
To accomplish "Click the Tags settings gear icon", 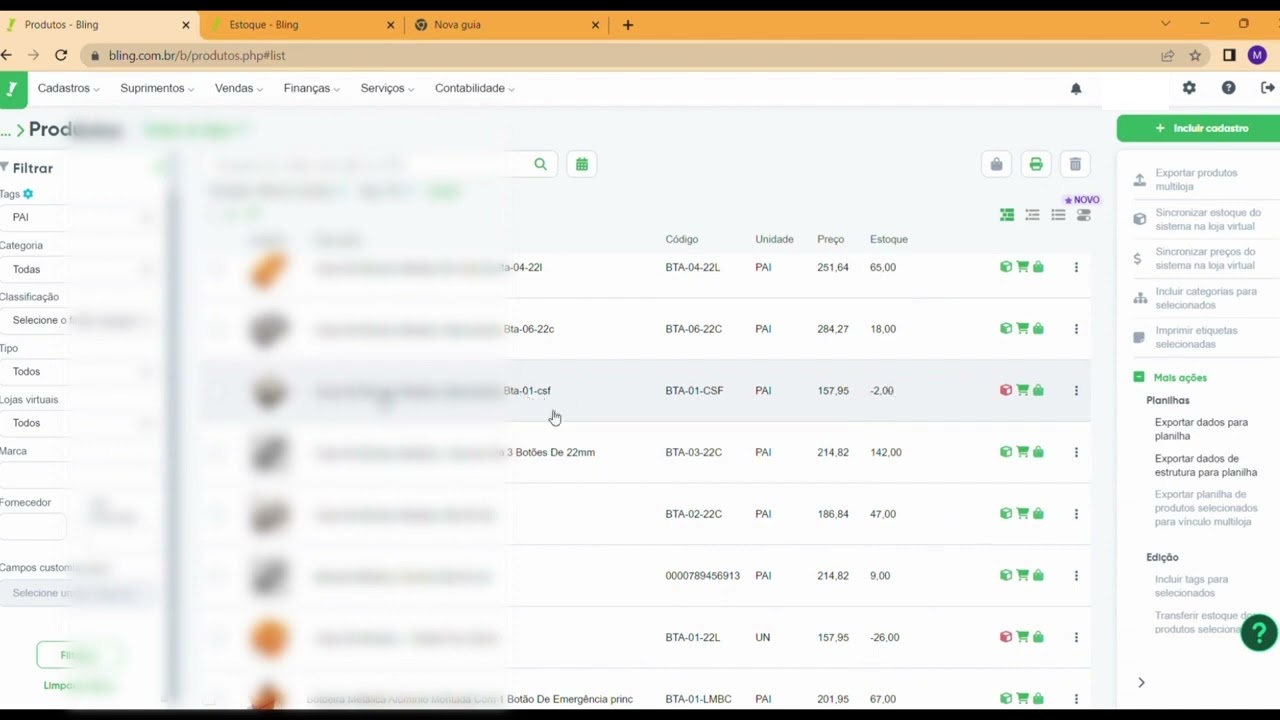I will pos(28,194).
